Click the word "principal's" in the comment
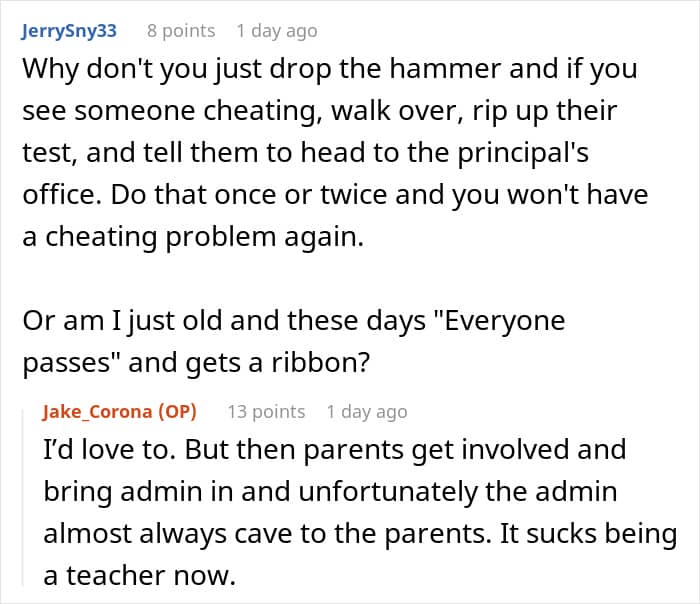This screenshot has width=700, height=604. [x=523, y=153]
